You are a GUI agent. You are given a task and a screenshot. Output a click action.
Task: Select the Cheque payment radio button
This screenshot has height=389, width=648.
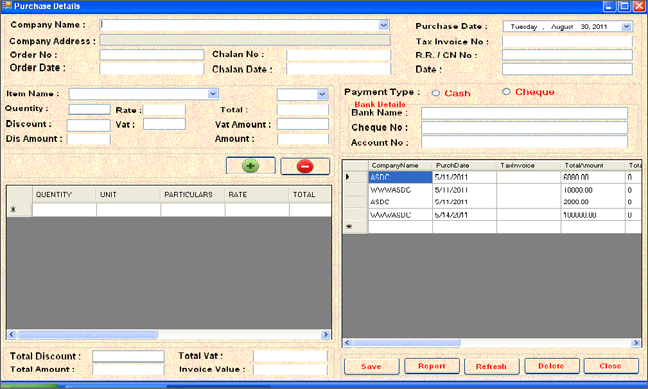(506, 92)
